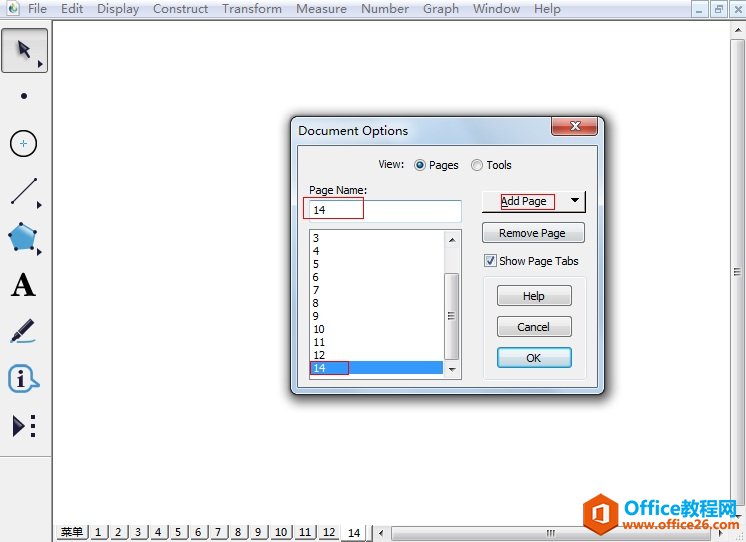This screenshot has width=746, height=542.
Task: Select page 9 in the page list
Action: point(376,316)
